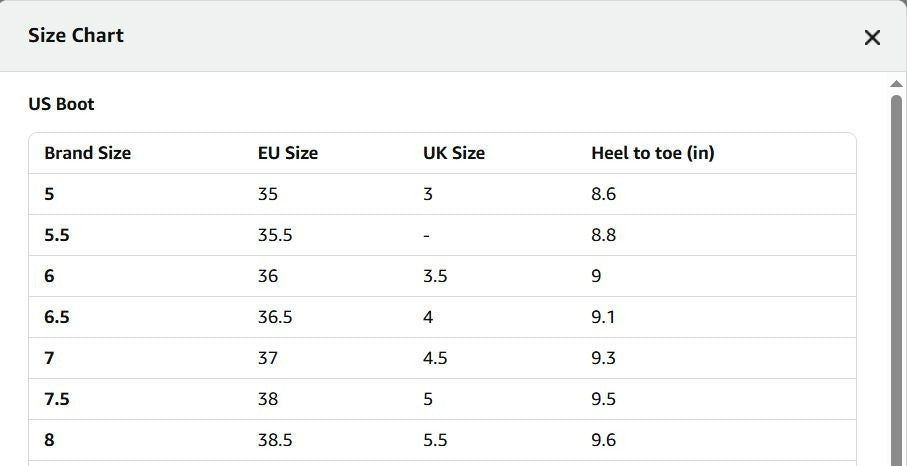Image resolution: width=907 pixels, height=466 pixels.
Task: Click the scrollbar up arrow
Action: [x=896, y=84]
